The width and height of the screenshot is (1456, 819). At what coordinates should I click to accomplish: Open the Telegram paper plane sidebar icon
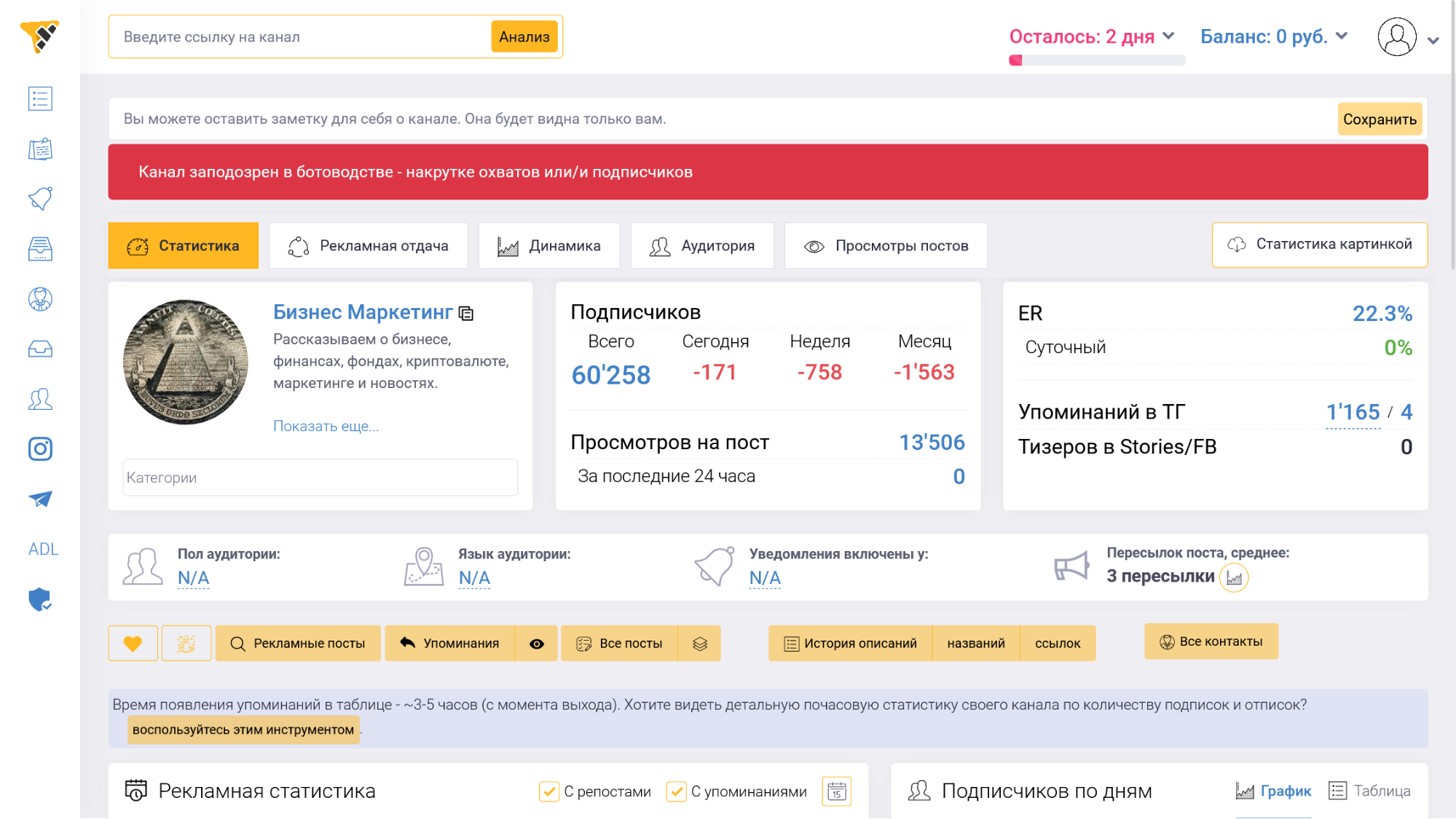40,499
